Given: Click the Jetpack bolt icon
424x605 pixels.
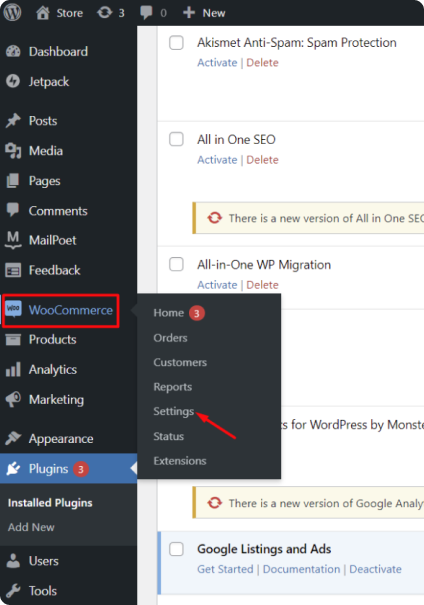Looking at the screenshot, I should click(13, 81).
